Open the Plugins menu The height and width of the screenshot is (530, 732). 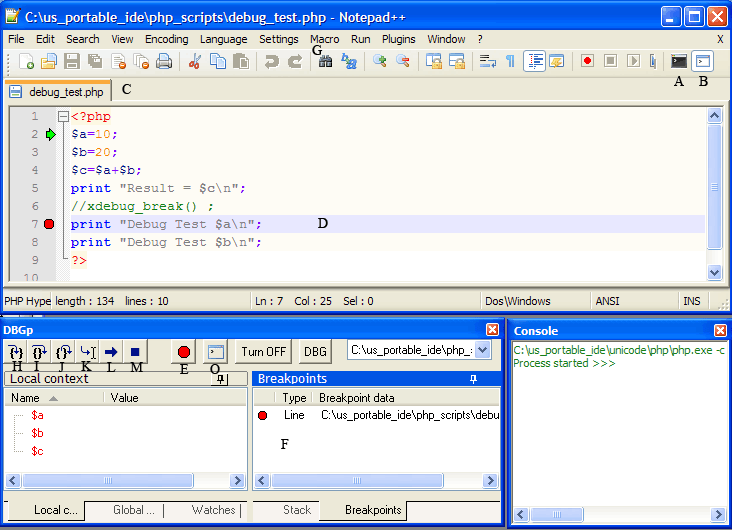398,39
